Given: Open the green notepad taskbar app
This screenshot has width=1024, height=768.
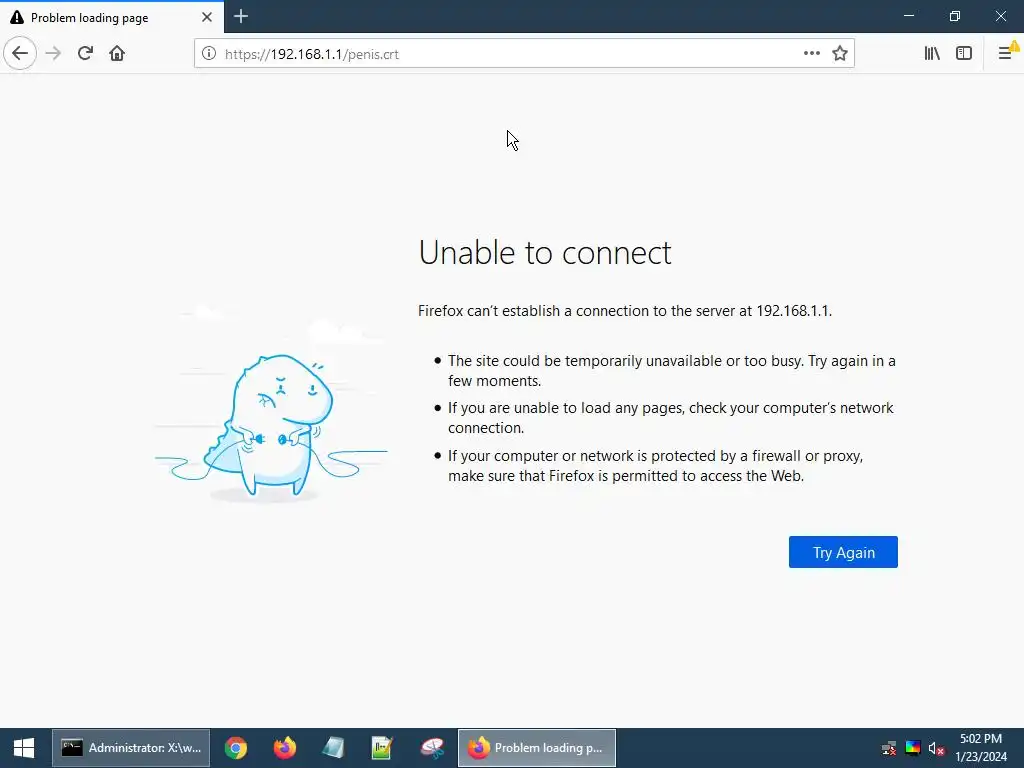Looking at the screenshot, I should 382,748.
